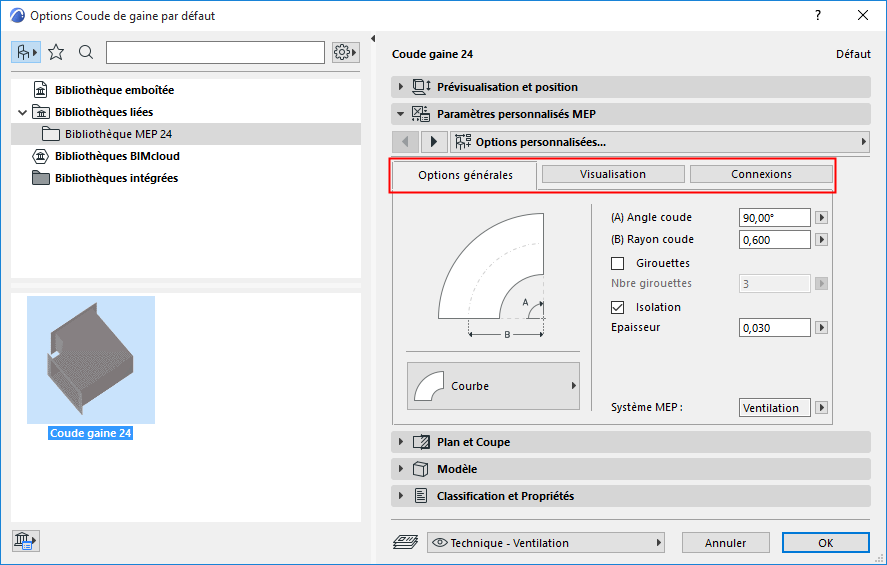Enable the Girouettes checkbox
This screenshot has height=565, width=887.
(618, 263)
